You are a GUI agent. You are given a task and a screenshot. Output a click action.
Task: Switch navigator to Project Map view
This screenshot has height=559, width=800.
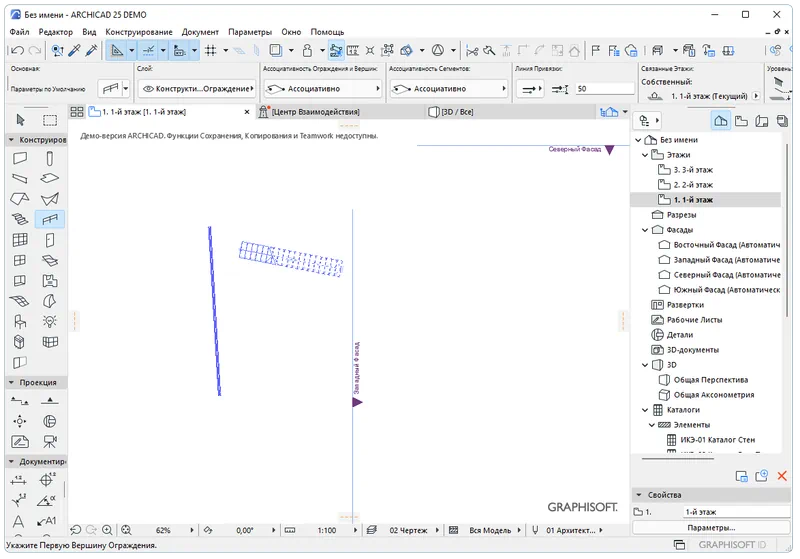tap(720, 120)
